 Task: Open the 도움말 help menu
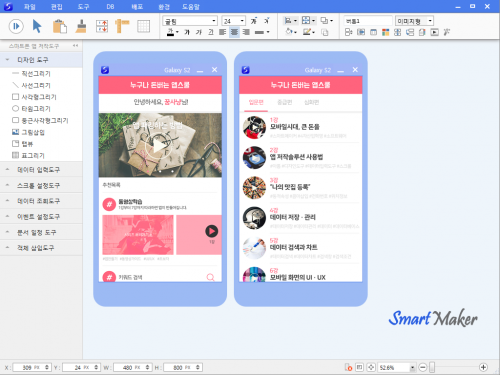(191, 7)
